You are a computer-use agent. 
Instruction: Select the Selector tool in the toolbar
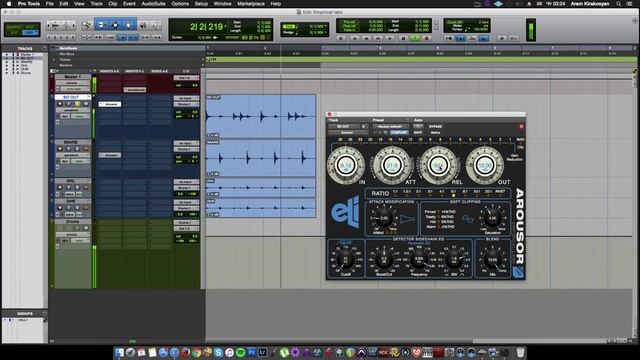[115, 25]
